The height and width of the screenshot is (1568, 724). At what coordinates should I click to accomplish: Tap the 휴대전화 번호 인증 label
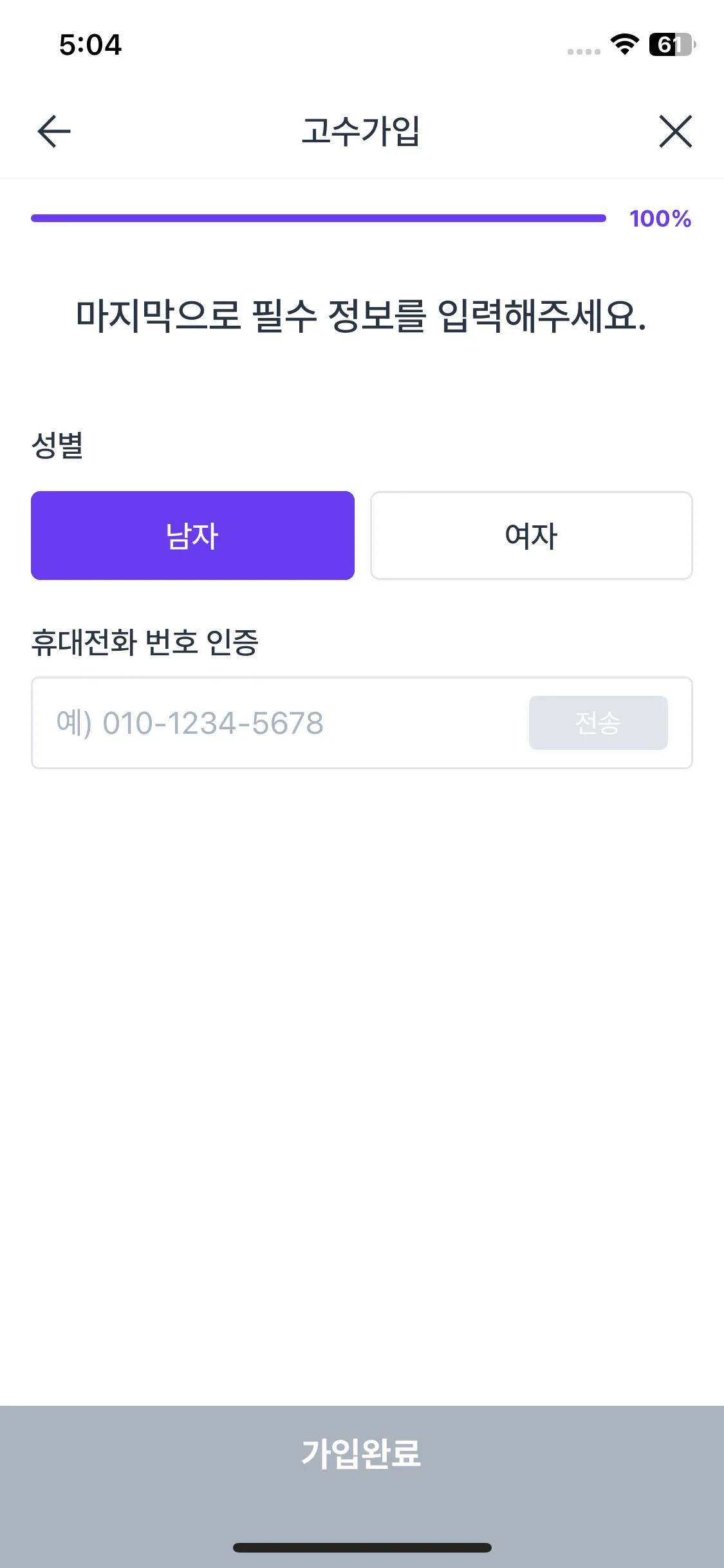point(145,642)
